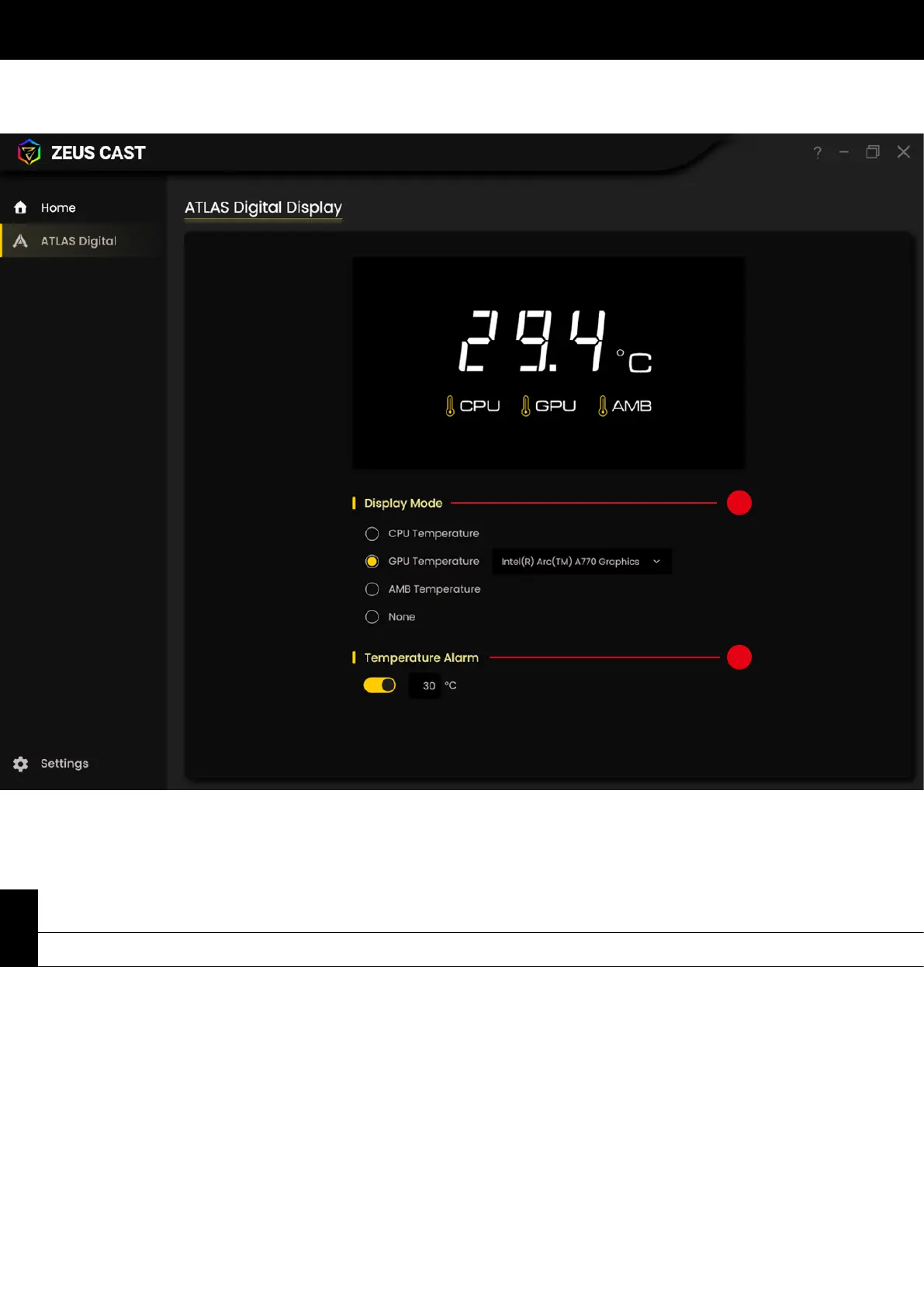Click the 29.4 °C temperature readout
The width and height of the screenshot is (924, 1307).
555,341
